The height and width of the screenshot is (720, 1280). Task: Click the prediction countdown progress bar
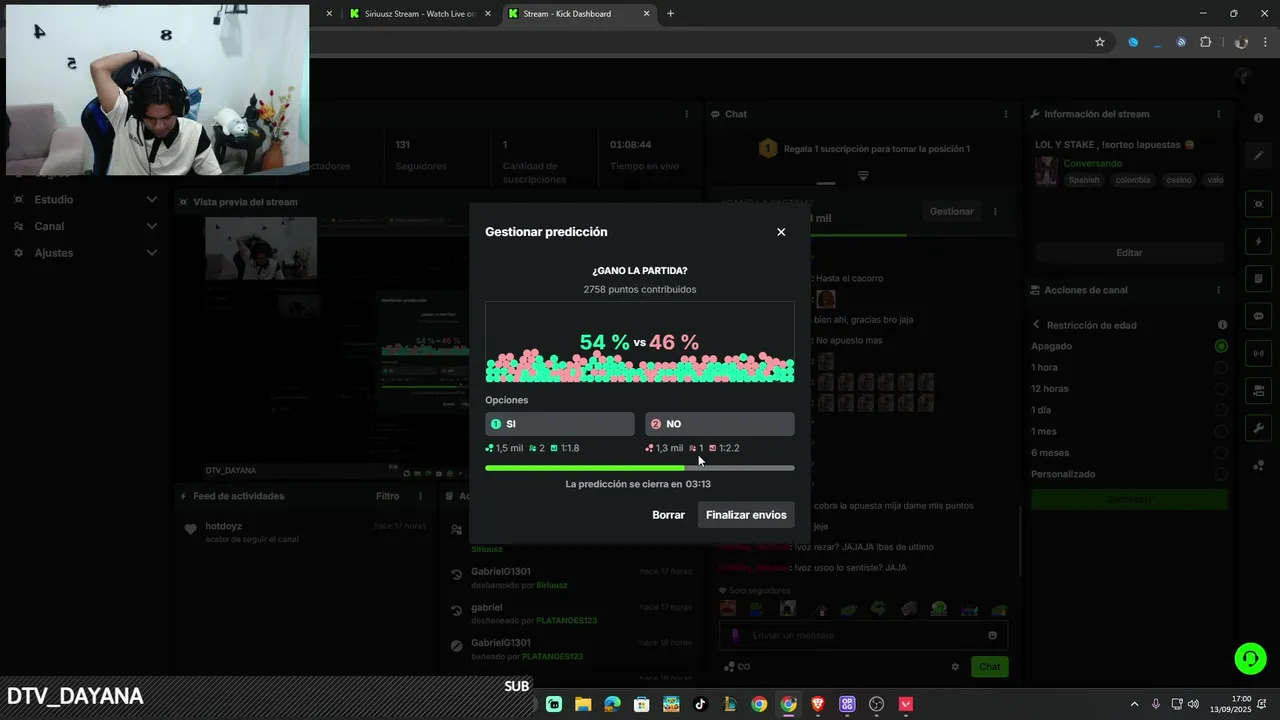(x=640, y=468)
